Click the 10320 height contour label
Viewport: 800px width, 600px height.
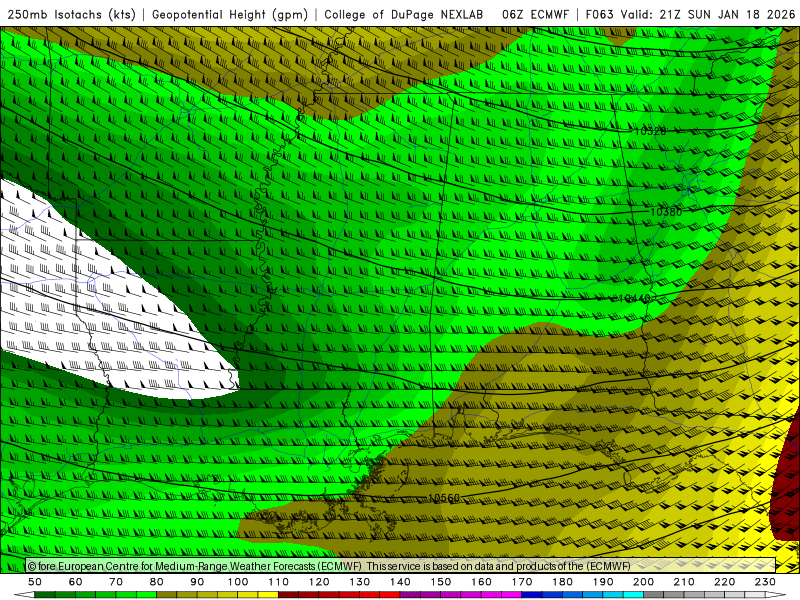[650, 131]
